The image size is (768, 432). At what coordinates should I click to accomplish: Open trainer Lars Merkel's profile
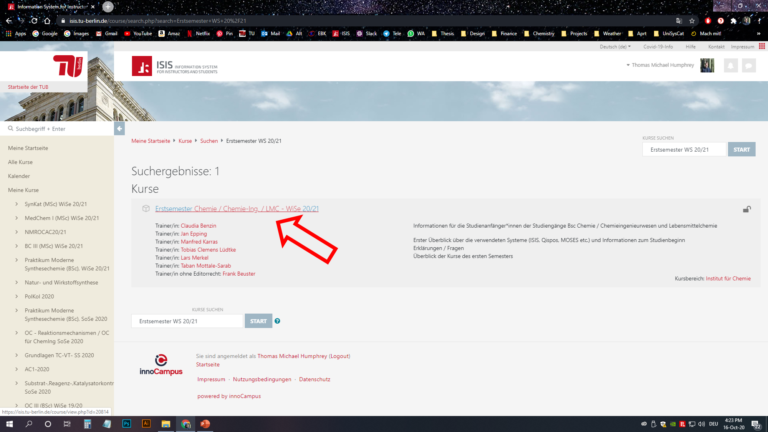[194, 258]
